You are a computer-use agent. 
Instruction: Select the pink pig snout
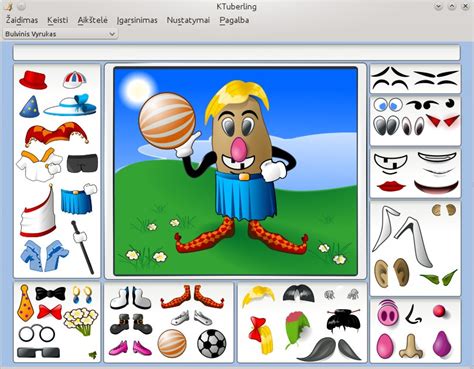tap(388, 312)
